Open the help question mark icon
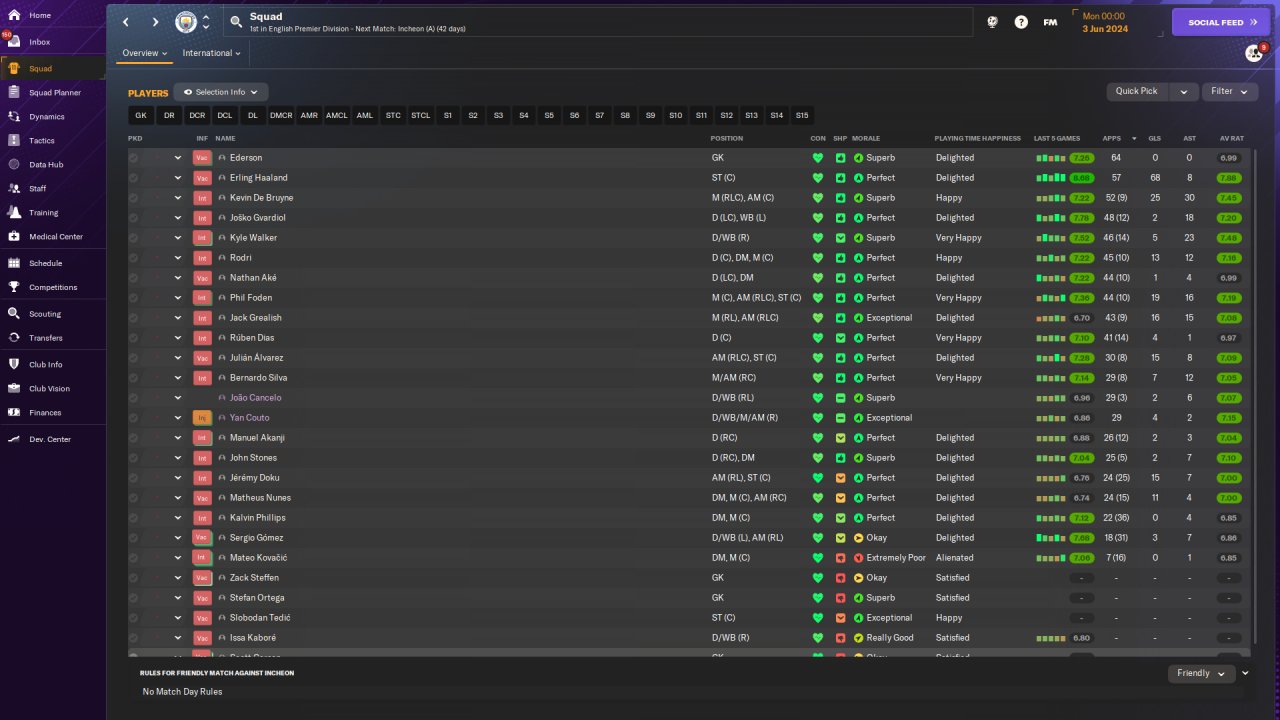 [1021, 22]
